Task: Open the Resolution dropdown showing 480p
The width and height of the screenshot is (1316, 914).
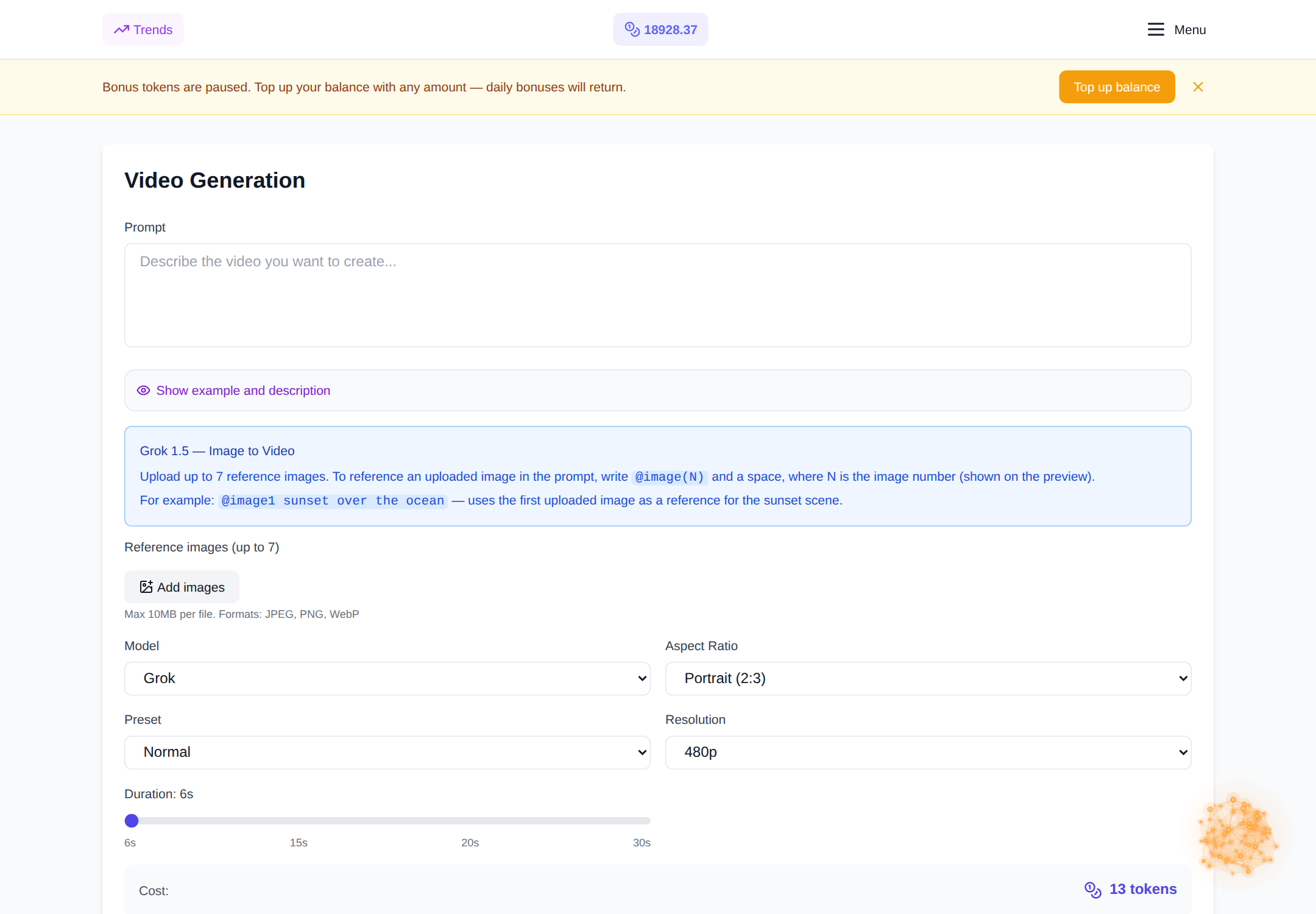Action: [x=928, y=753]
